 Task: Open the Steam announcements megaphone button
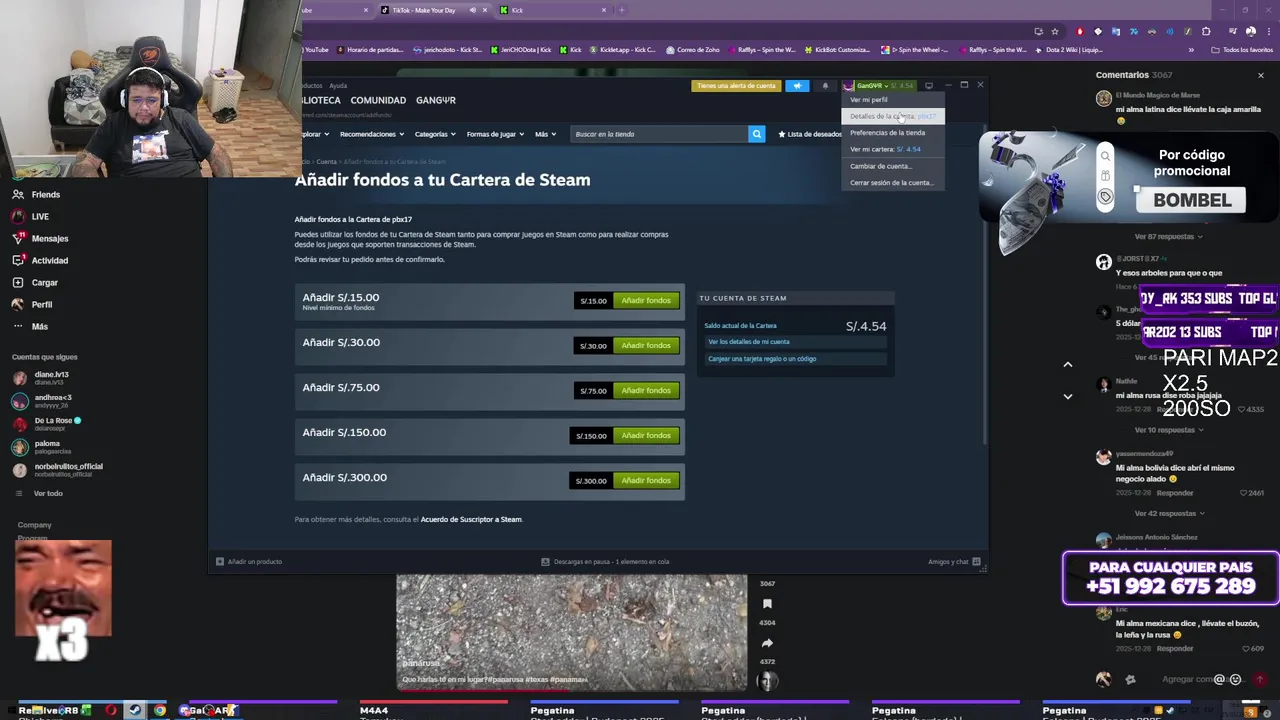(x=797, y=86)
